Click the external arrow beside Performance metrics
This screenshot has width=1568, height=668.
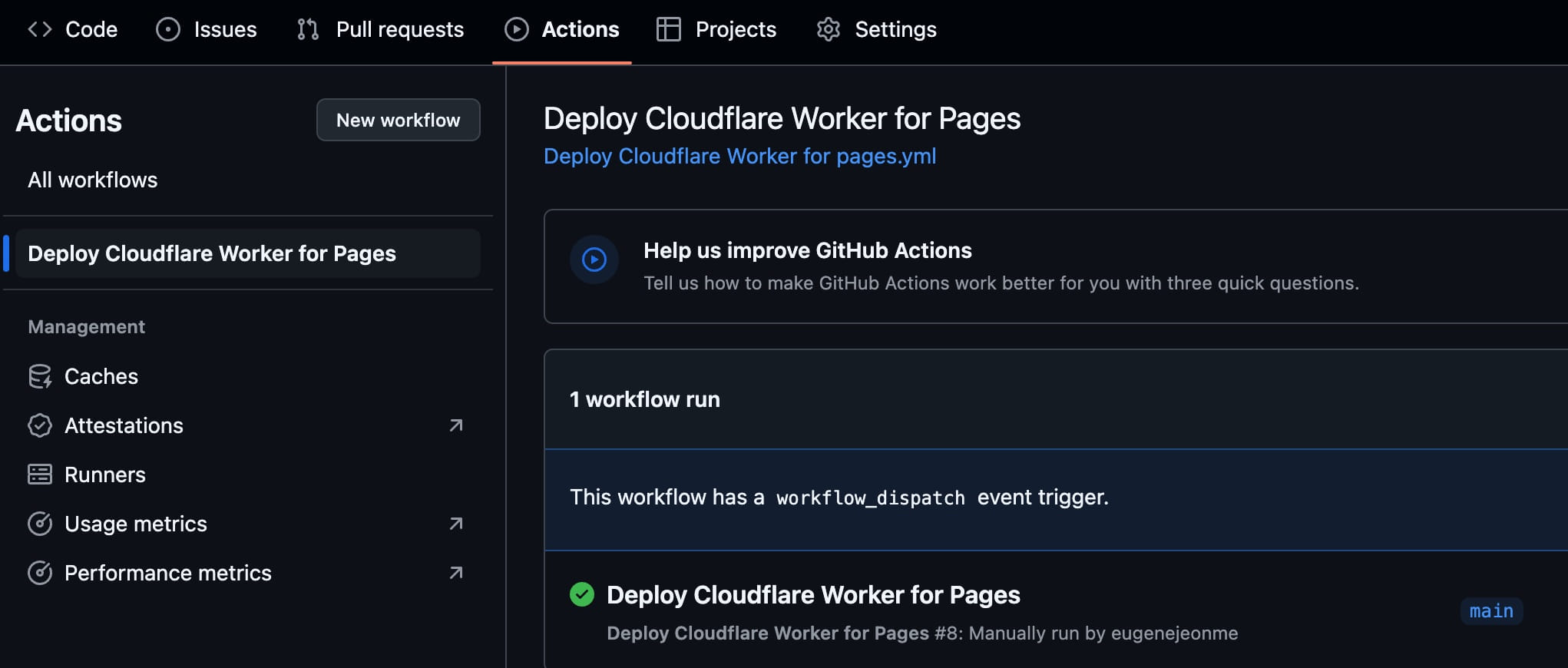click(x=456, y=573)
